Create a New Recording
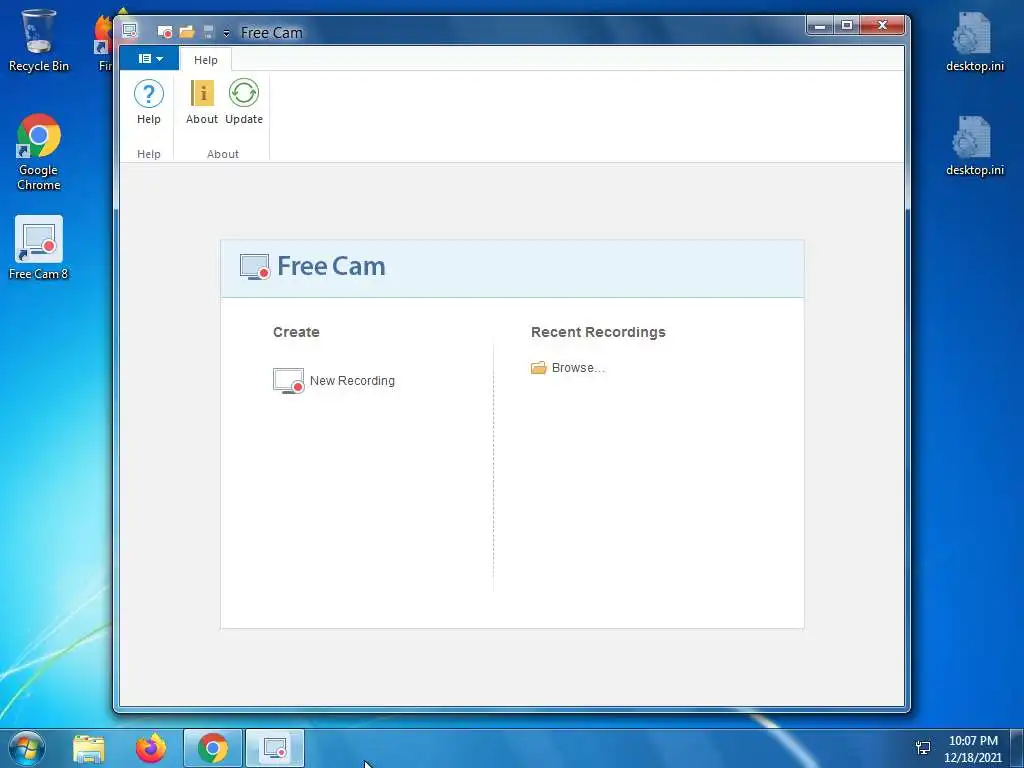1024x768 pixels. 334,380
